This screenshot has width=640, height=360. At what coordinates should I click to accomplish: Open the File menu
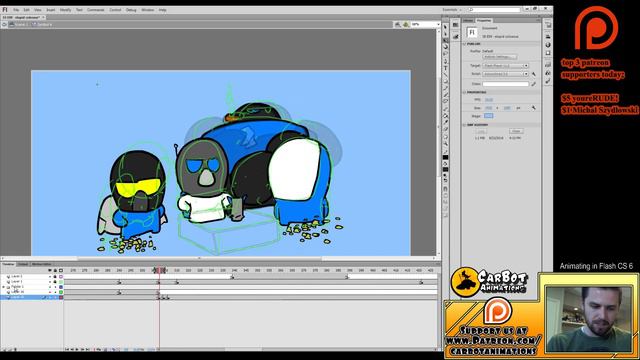pos(16,10)
